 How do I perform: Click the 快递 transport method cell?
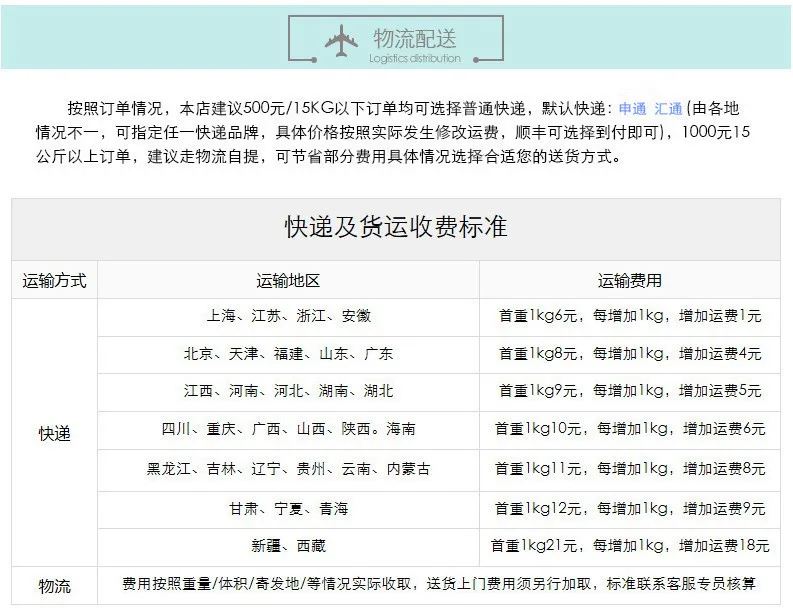pos(55,433)
